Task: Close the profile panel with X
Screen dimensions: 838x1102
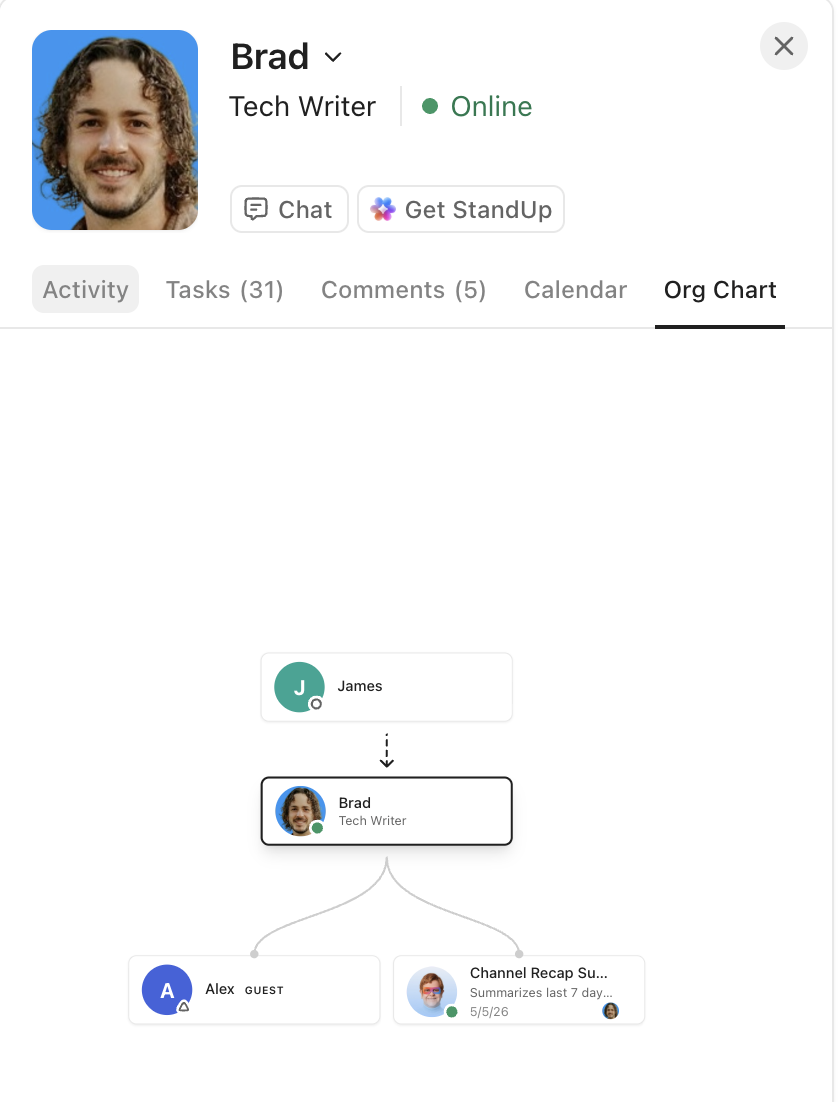Action: coord(784,46)
